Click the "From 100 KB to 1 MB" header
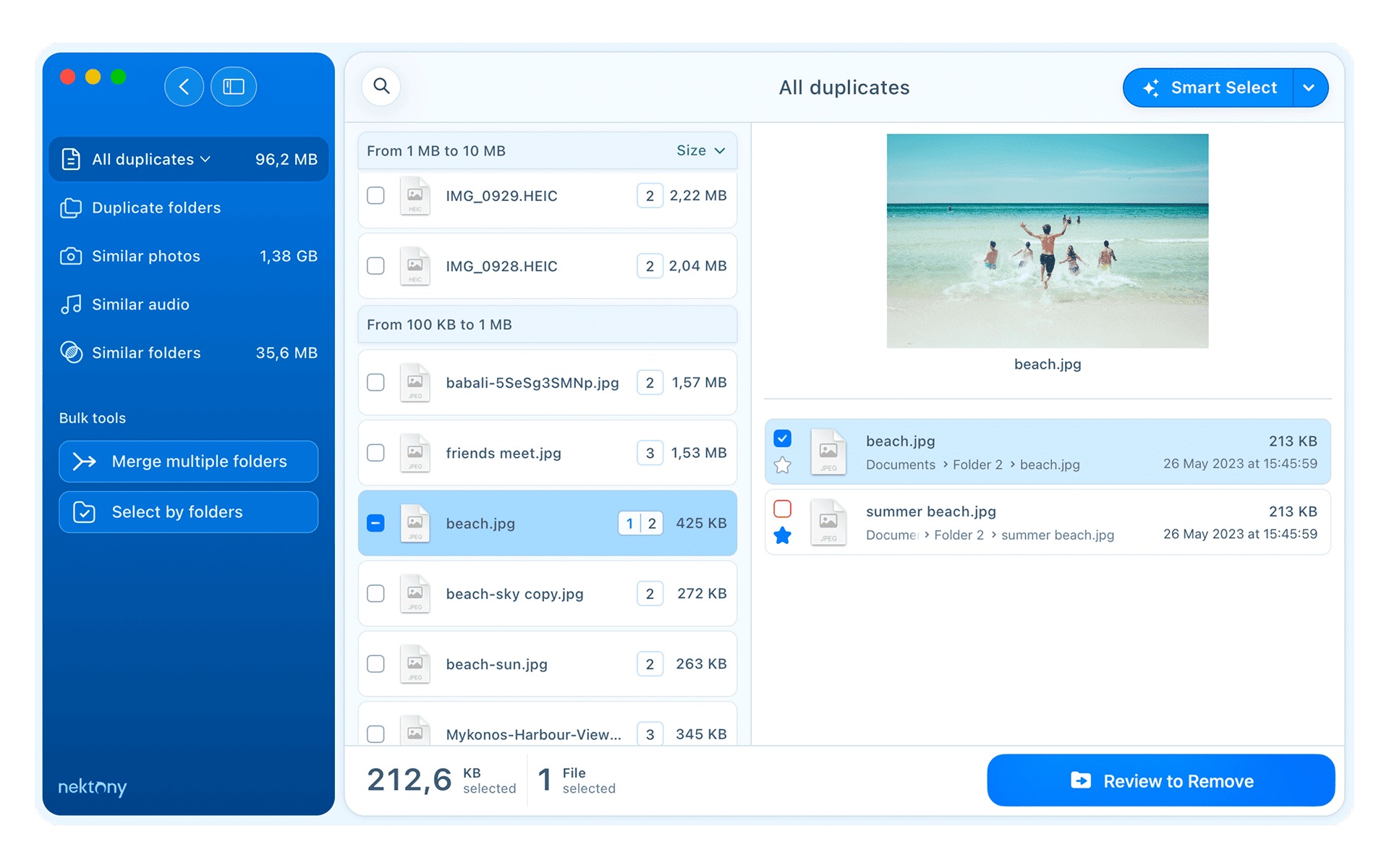 548,325
